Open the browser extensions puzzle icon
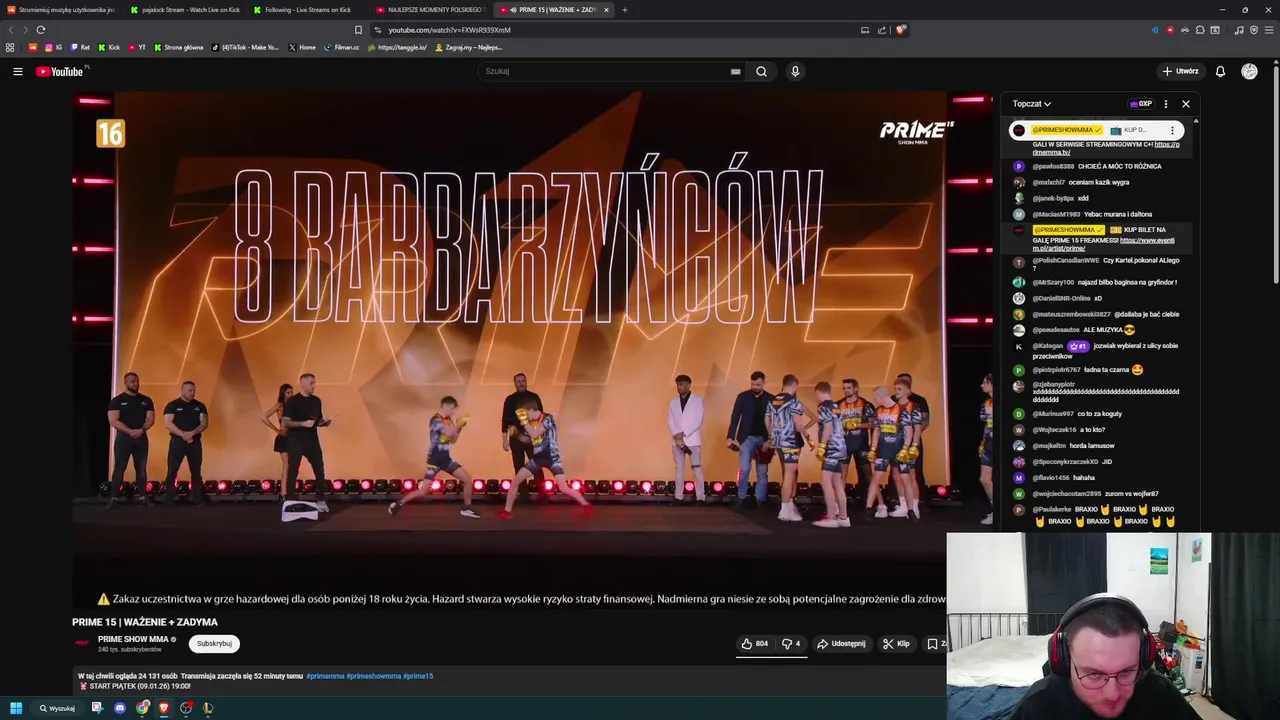This screenshot has width=1280, height=720. coord(1200,30)
